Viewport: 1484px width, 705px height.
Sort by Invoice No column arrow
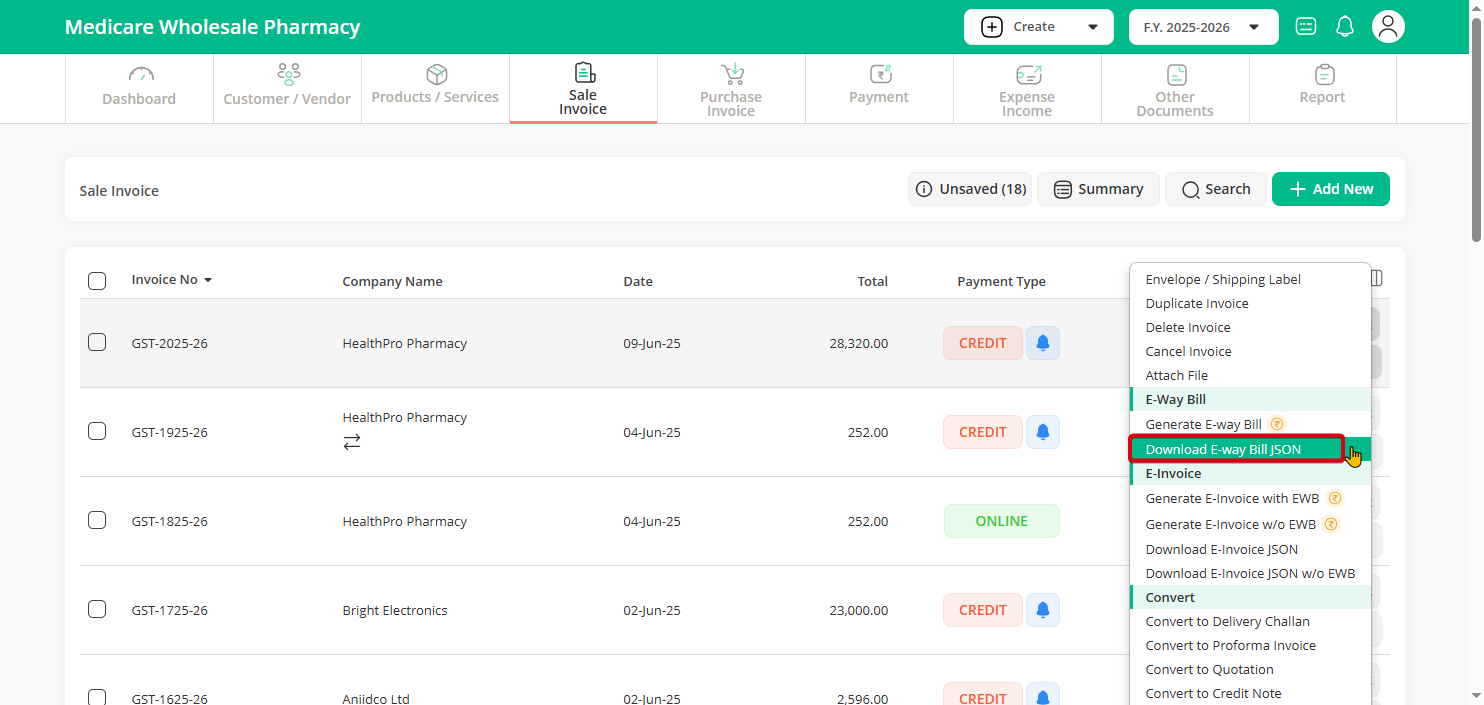coord(208,280)
